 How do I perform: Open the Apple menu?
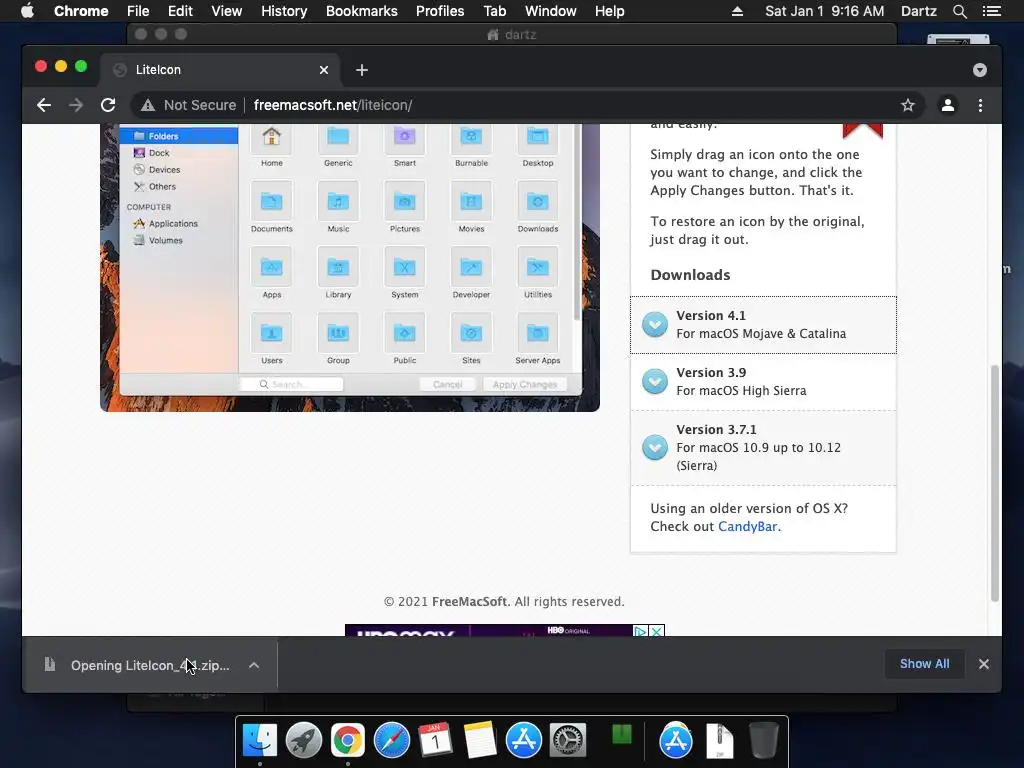click(x=27, y=11)
